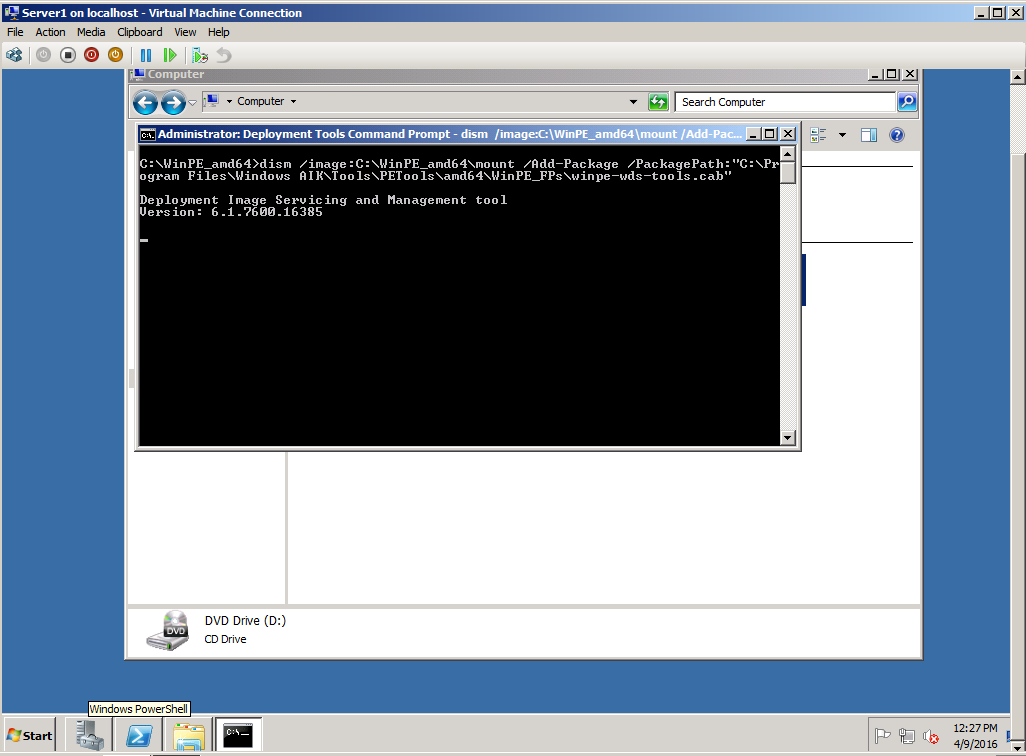Open the address bar history dropdown
The height and width of the screenshot is (756, 1026).
click(633, 102)
